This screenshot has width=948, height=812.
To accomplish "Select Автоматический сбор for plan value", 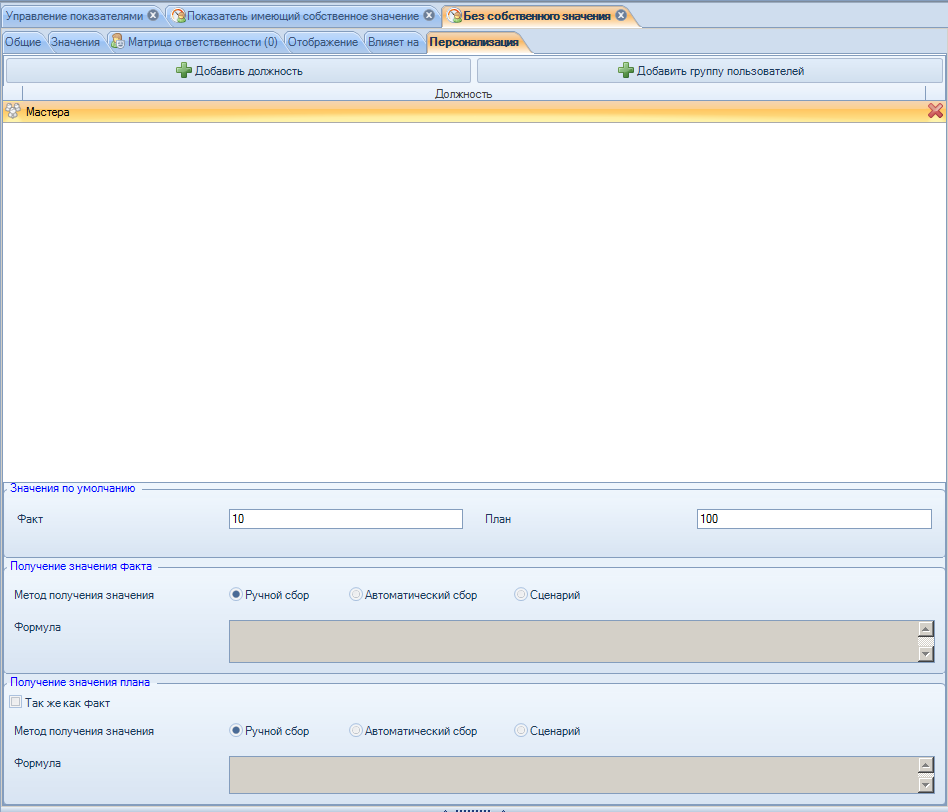I will point(356,731).
